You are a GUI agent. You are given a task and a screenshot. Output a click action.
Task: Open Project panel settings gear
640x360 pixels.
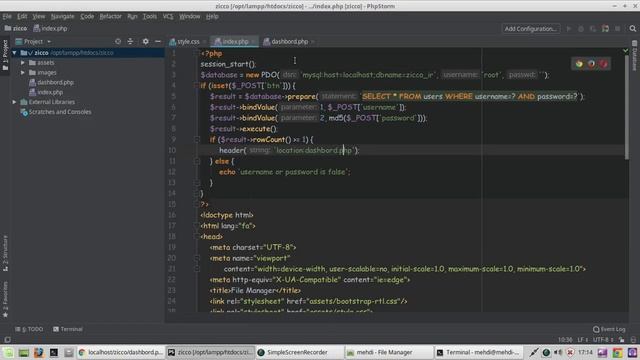[x=146, y=42]
